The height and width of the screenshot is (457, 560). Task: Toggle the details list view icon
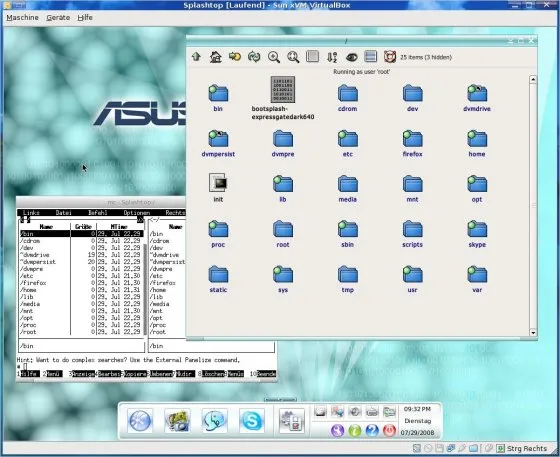tap(312, 56)
